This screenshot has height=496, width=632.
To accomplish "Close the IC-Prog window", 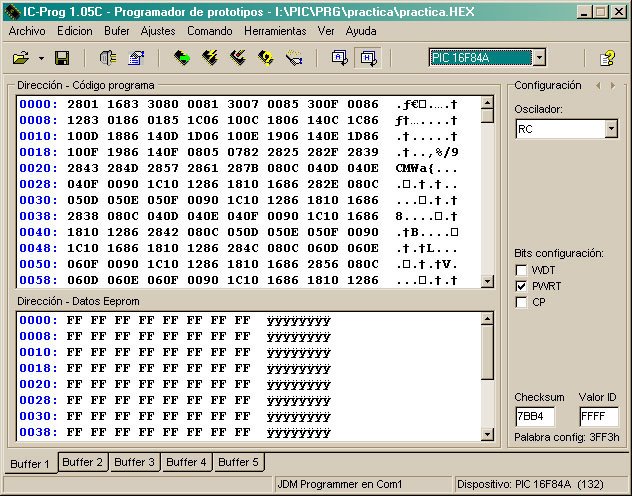I will click(x=619, y=12).
